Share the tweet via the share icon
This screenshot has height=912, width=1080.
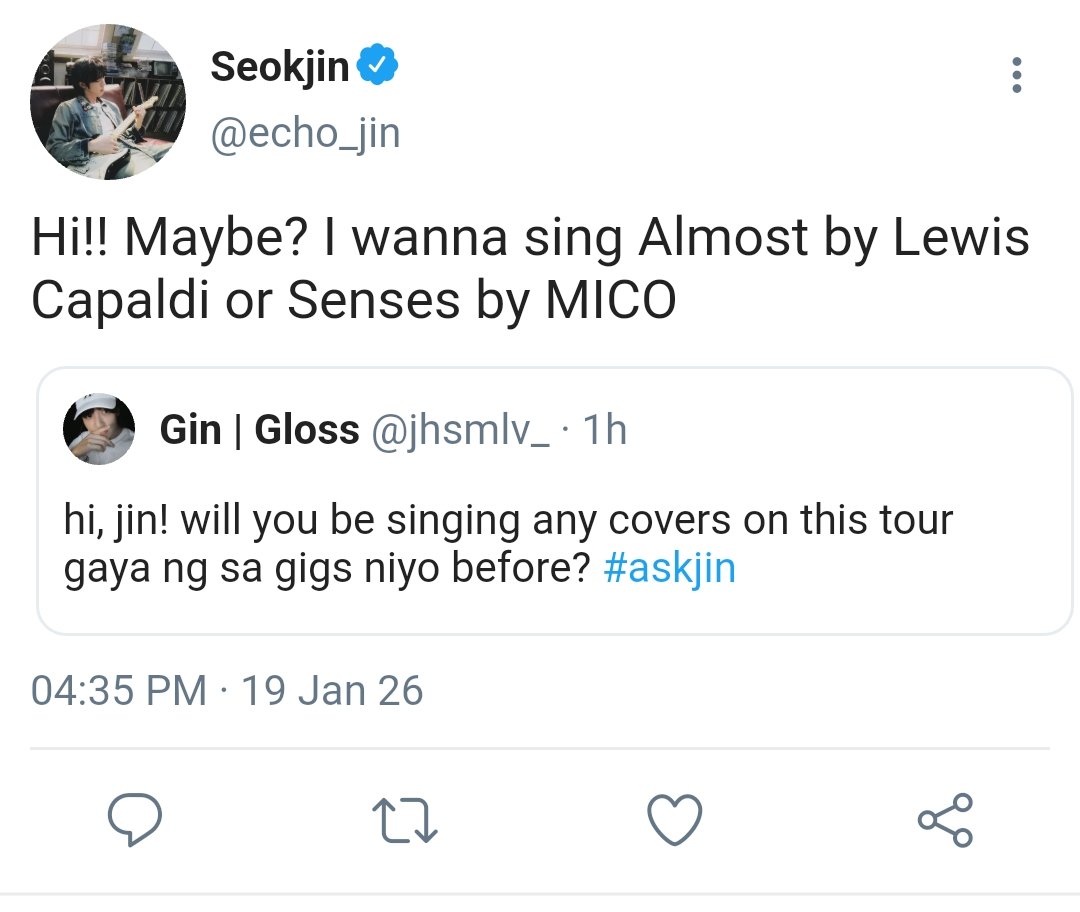[945, 820]
